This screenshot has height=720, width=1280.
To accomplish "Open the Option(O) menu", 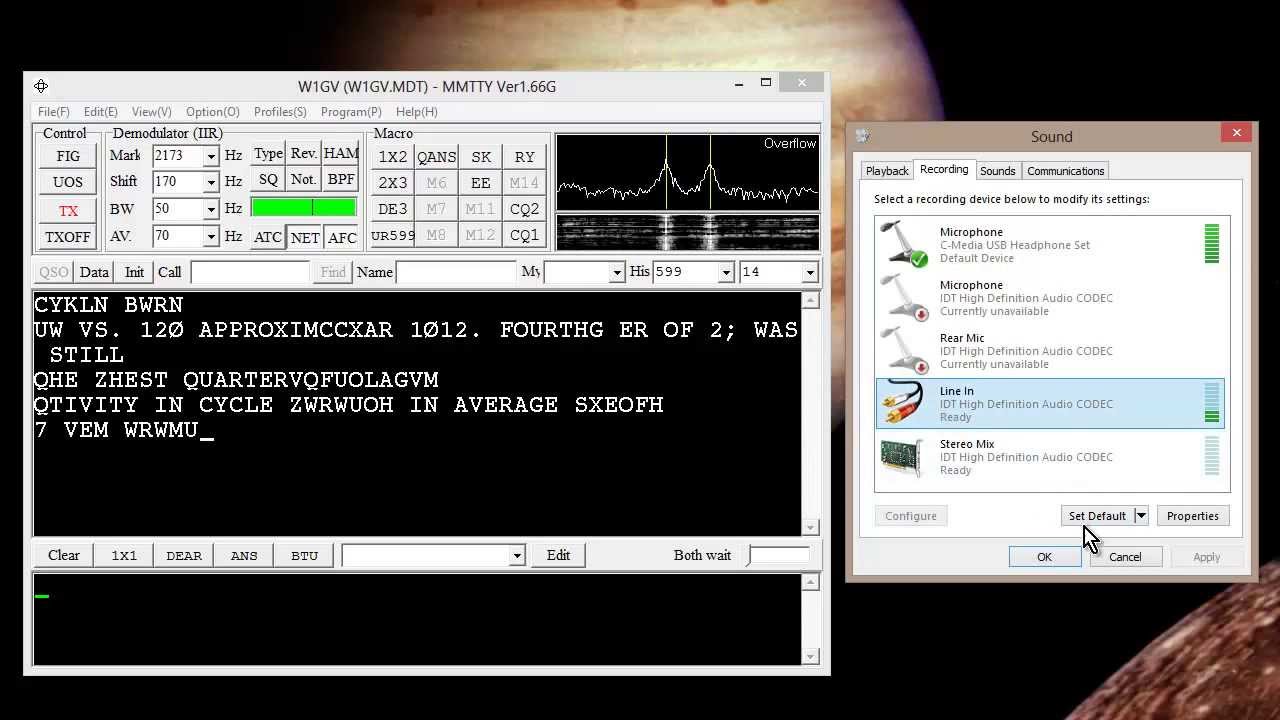I will click(x=212, y=112).
